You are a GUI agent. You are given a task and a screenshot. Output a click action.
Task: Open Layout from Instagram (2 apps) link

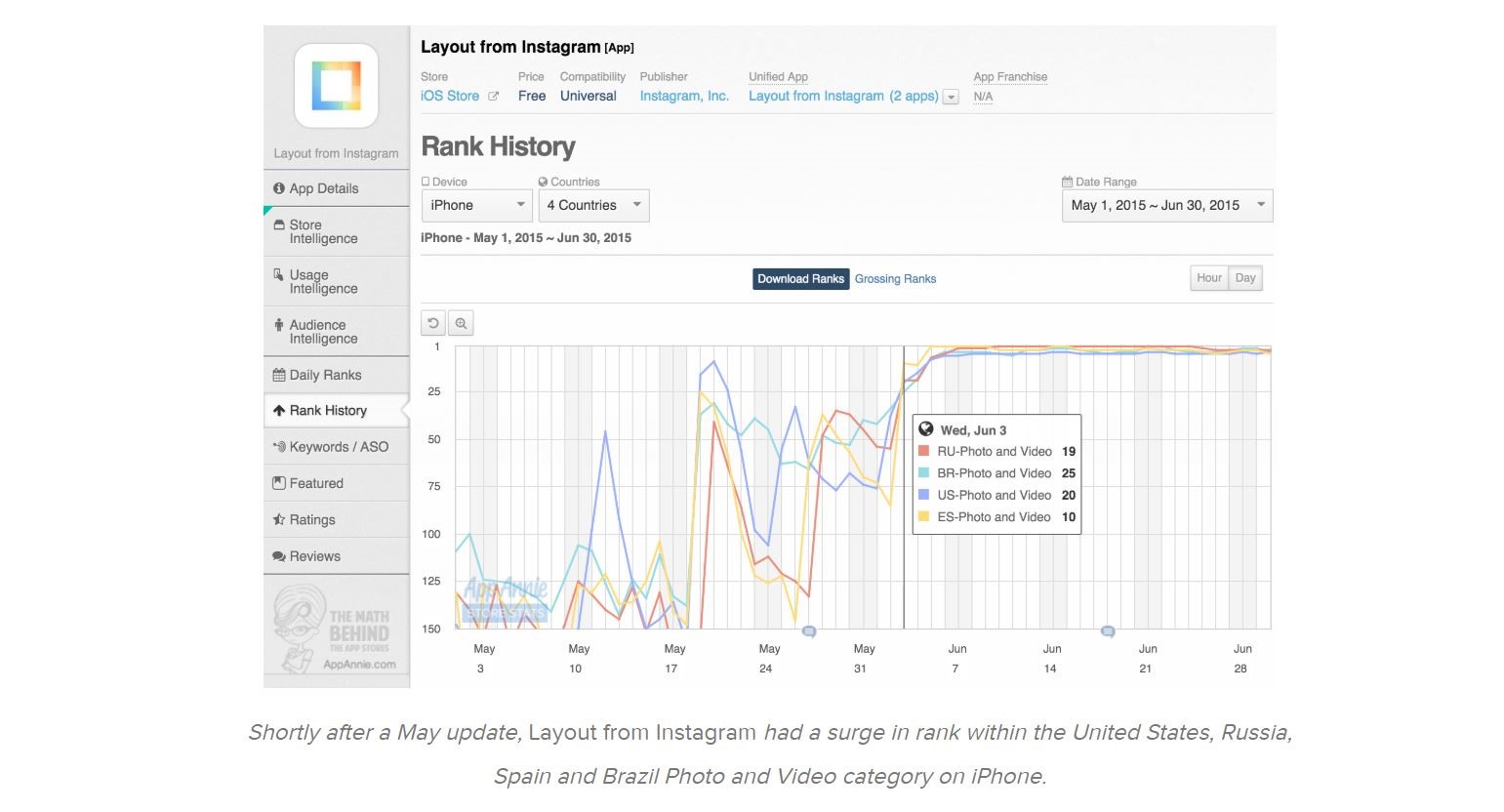tap(843, 96)
